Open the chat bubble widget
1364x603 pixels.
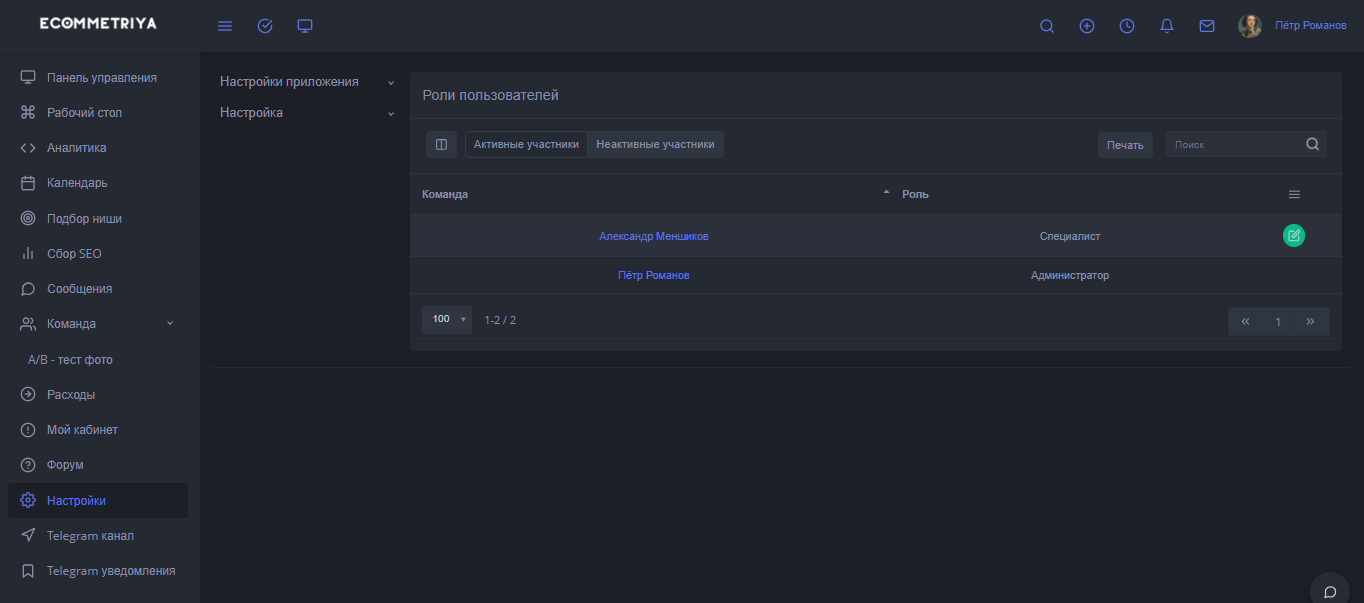[1330, 591]
